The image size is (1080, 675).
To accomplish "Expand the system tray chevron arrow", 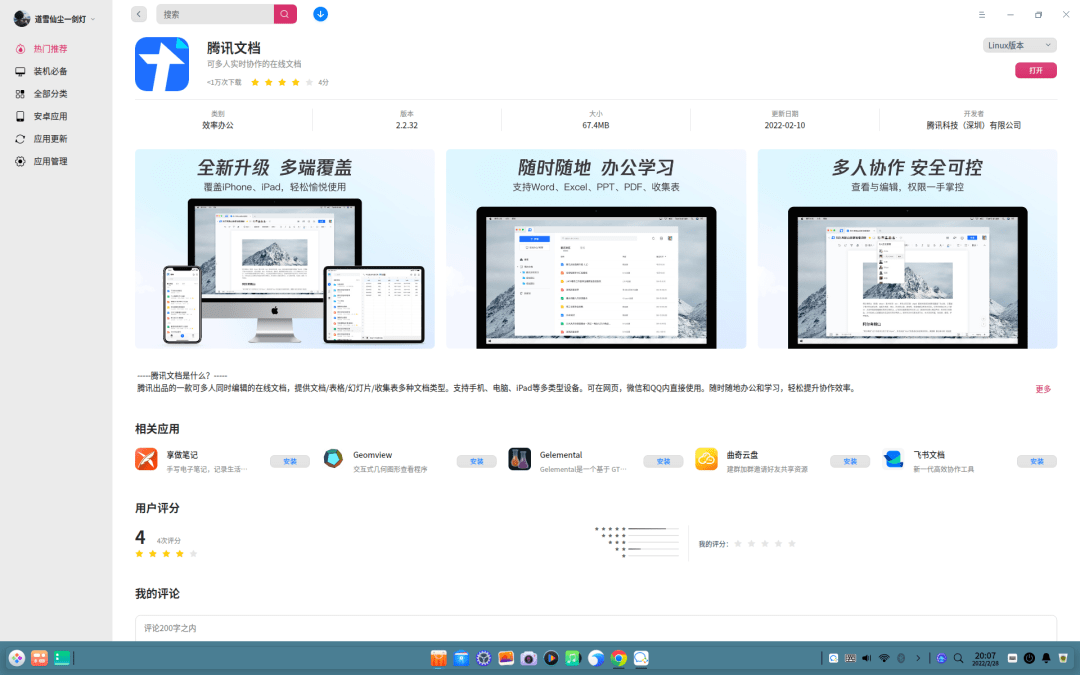I will [918, 658].
